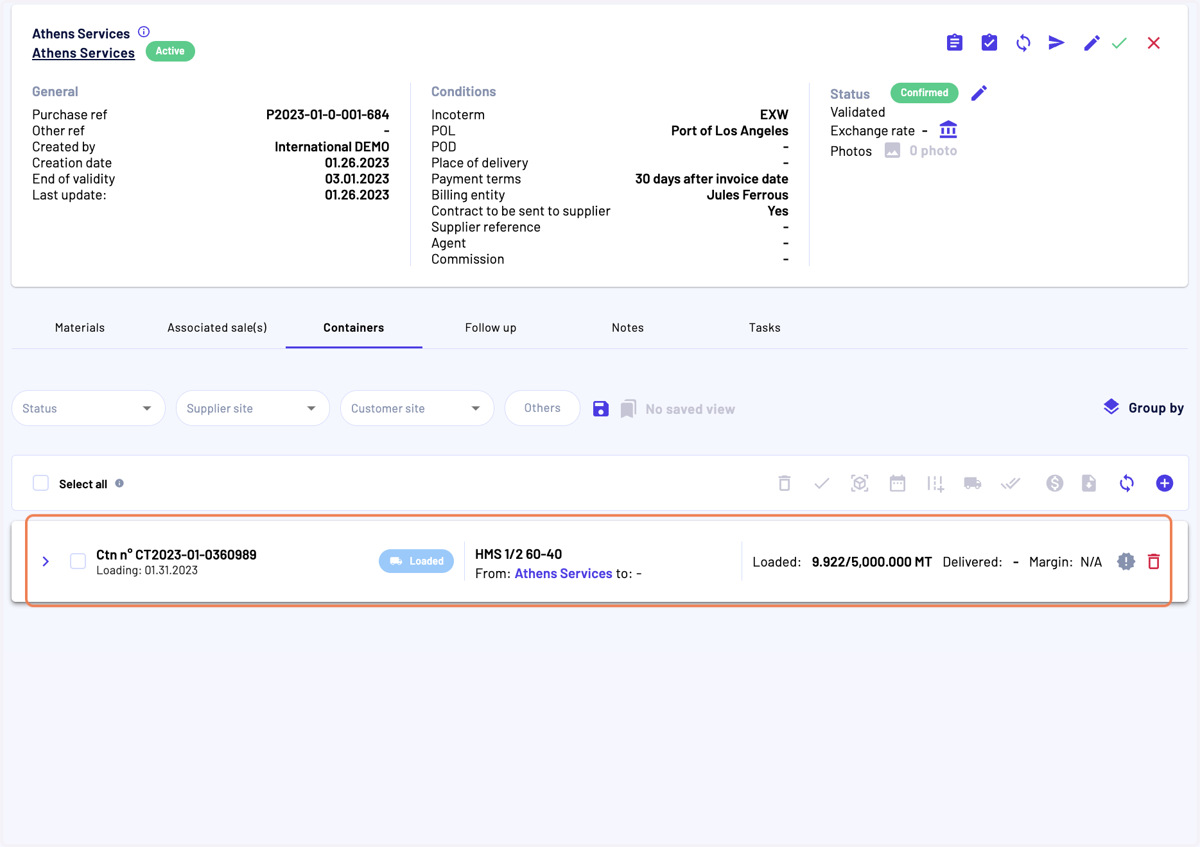Tick the checkbox for container CT2023-01-0360989

pos(78,561)
